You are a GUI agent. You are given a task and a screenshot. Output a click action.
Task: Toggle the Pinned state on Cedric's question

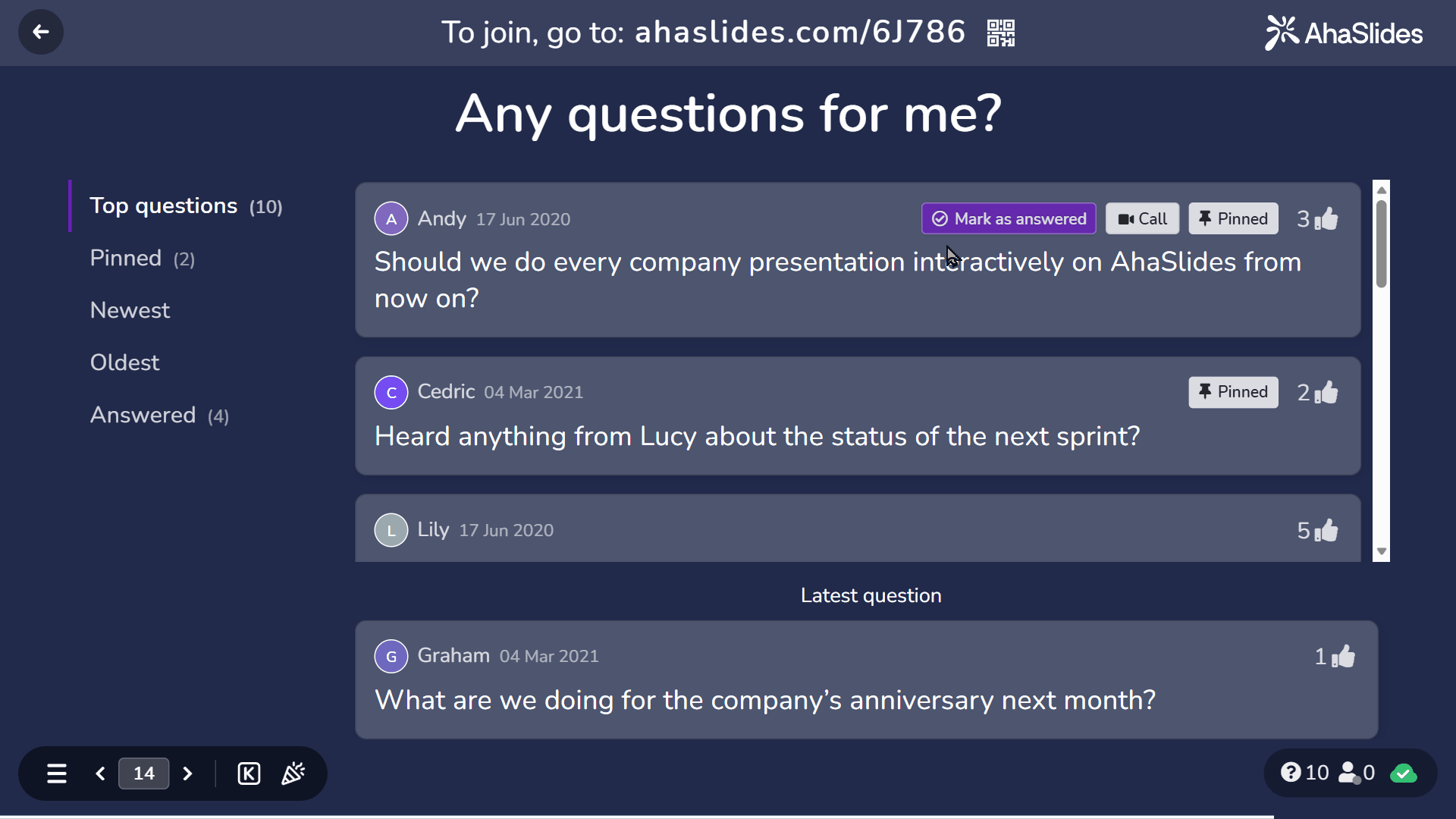(1233, 392)
